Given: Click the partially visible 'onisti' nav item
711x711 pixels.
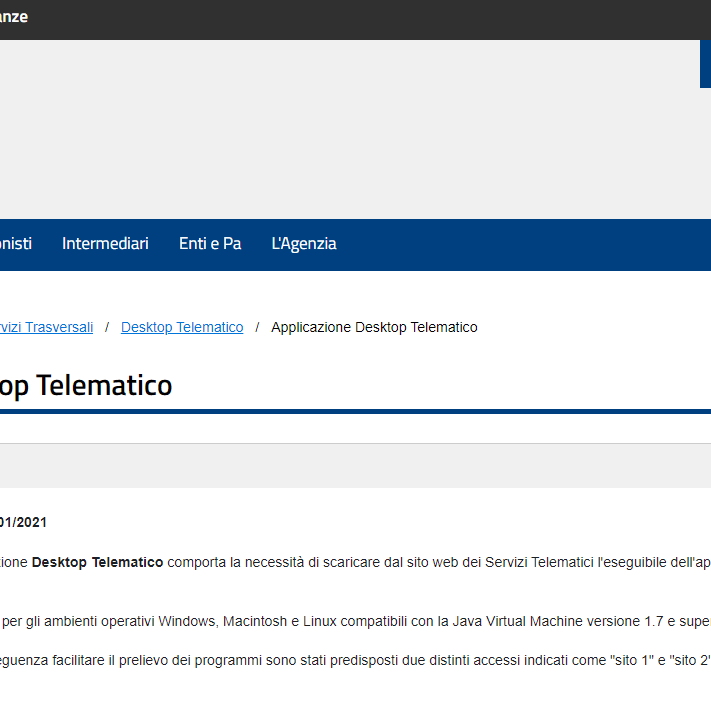Looking at the screenshot, I should pos(16,244).
